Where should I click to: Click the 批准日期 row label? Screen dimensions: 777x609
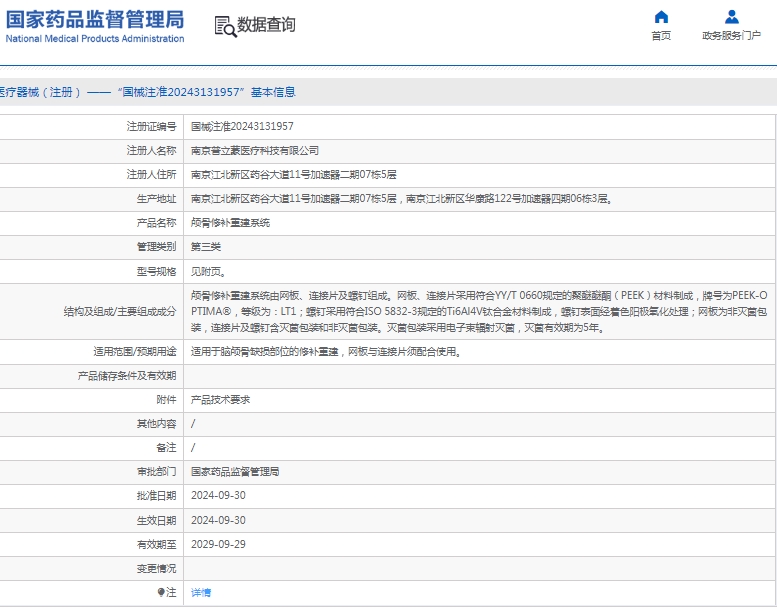(x=156, y=496)
